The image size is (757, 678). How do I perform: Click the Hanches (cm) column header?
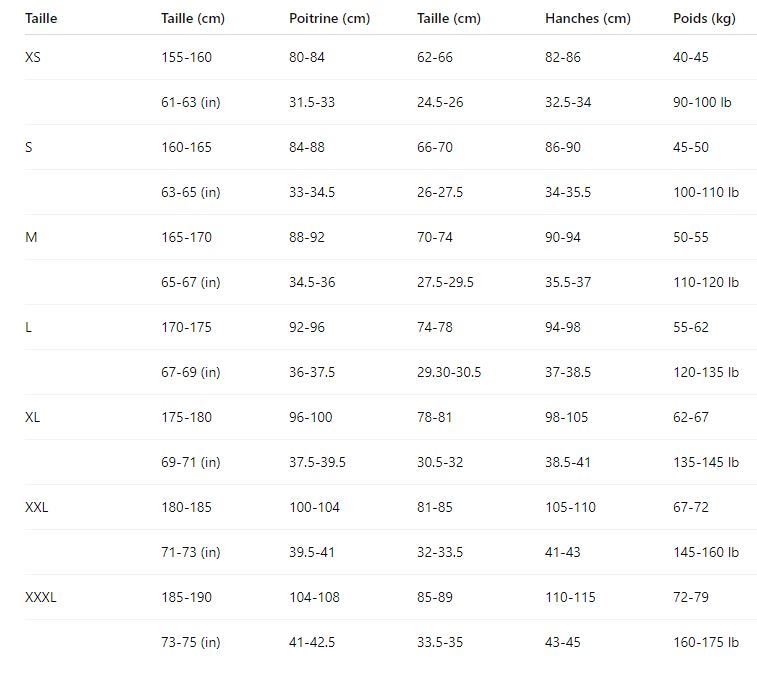[587, 18]
